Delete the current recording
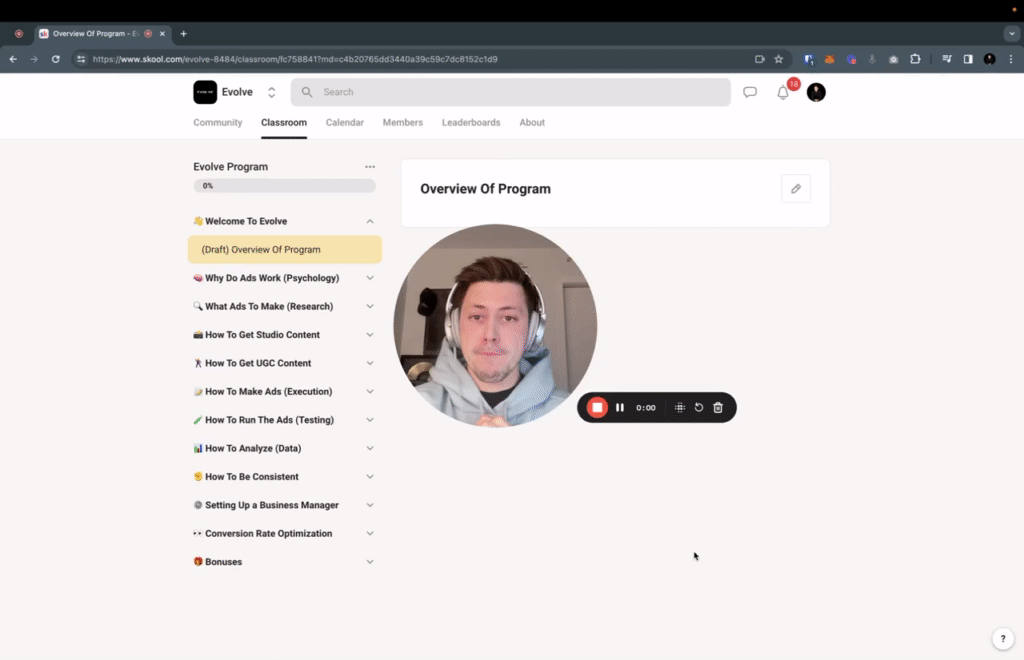This screenshot has height=660, width=1024. click(718, 407)
